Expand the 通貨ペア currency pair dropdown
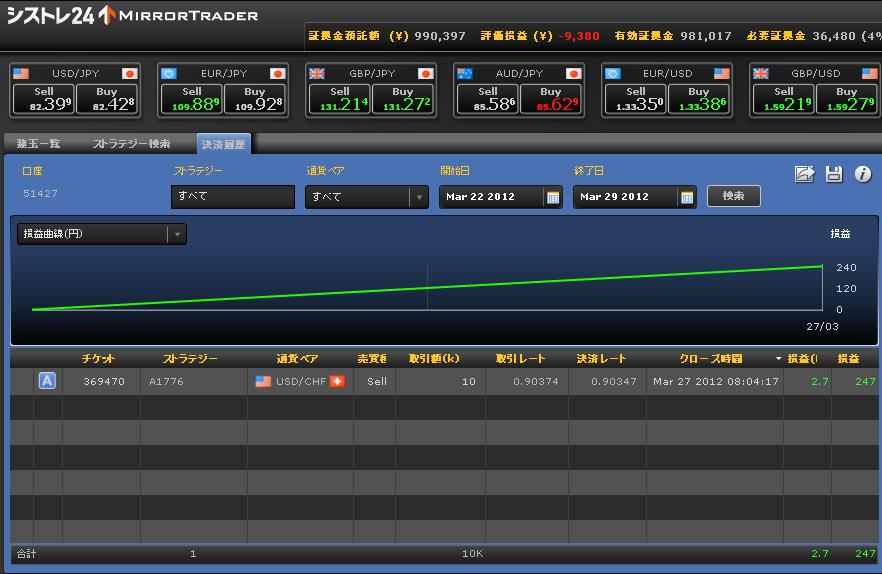Image resolution: width=882 pixels, height=574 pixels. click(x=418, y=197)
